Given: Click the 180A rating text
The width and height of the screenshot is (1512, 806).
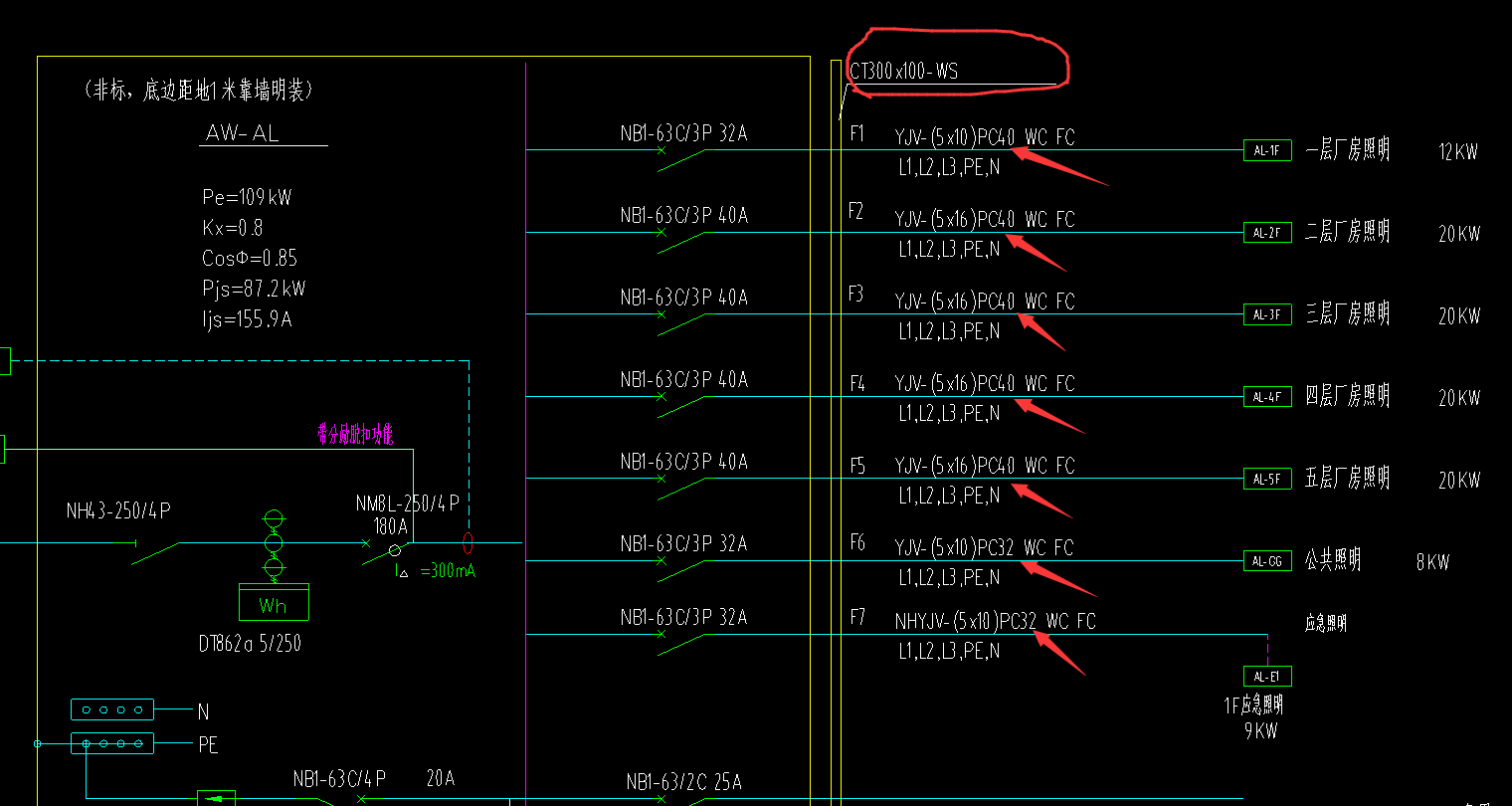Looking at the screenshot, I should (x=391, y=525).
